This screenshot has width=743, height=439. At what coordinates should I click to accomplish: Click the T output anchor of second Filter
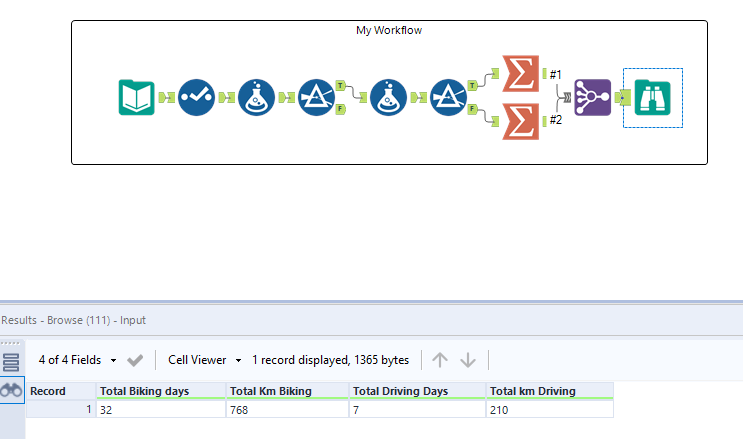coord(472,85)
